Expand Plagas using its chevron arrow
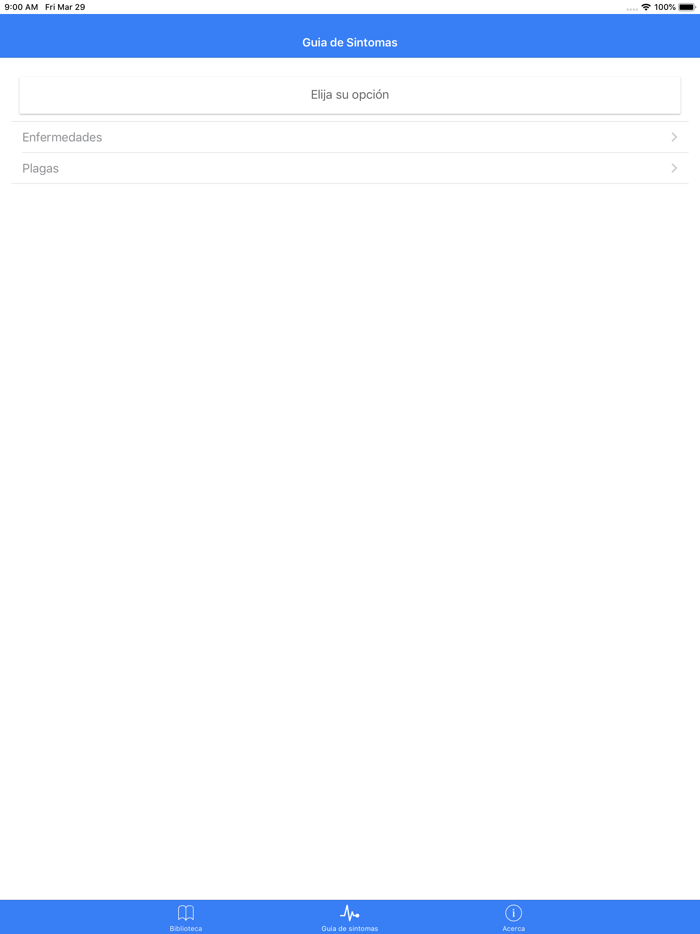 [x=674, y=168]
